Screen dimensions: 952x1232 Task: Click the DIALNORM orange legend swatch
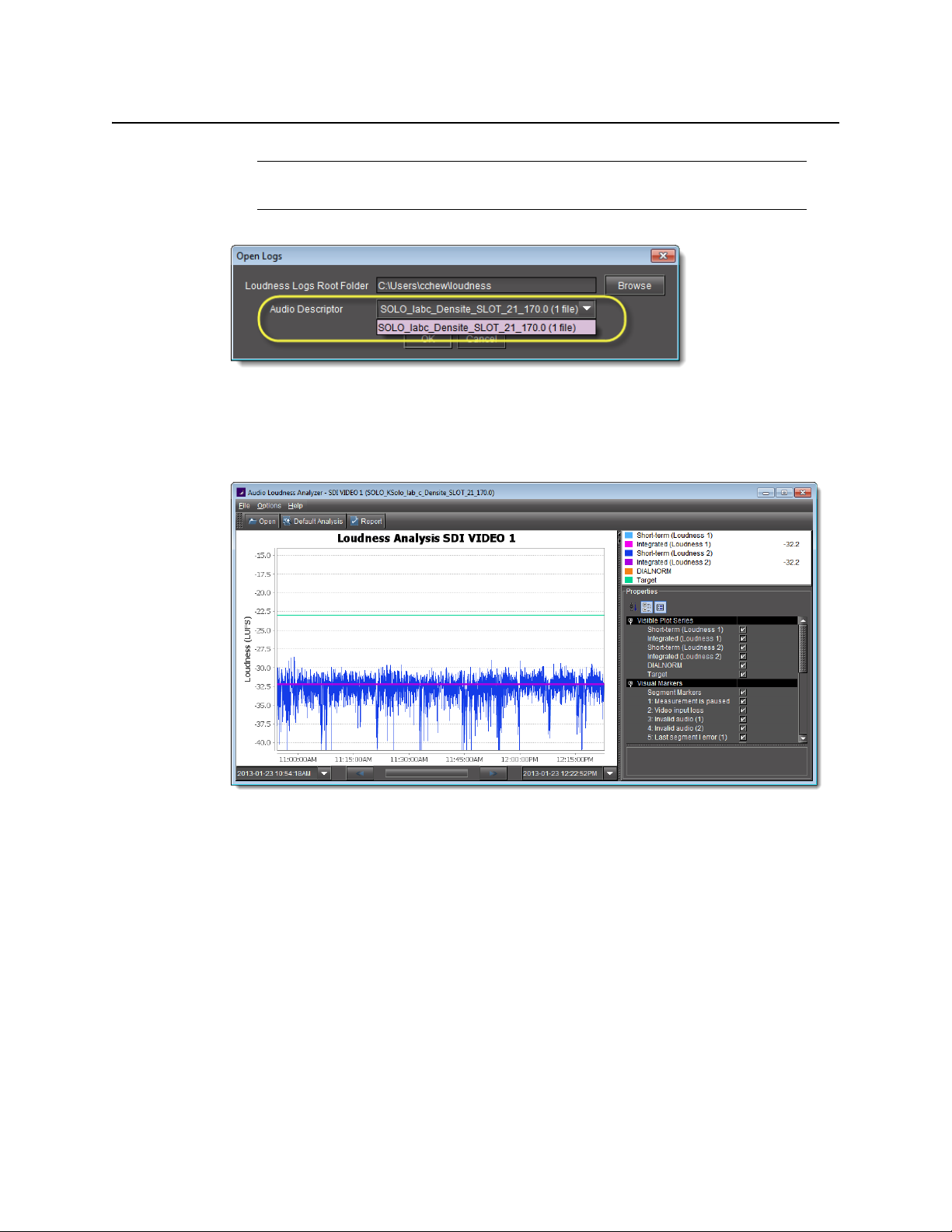tap(629, 571)
